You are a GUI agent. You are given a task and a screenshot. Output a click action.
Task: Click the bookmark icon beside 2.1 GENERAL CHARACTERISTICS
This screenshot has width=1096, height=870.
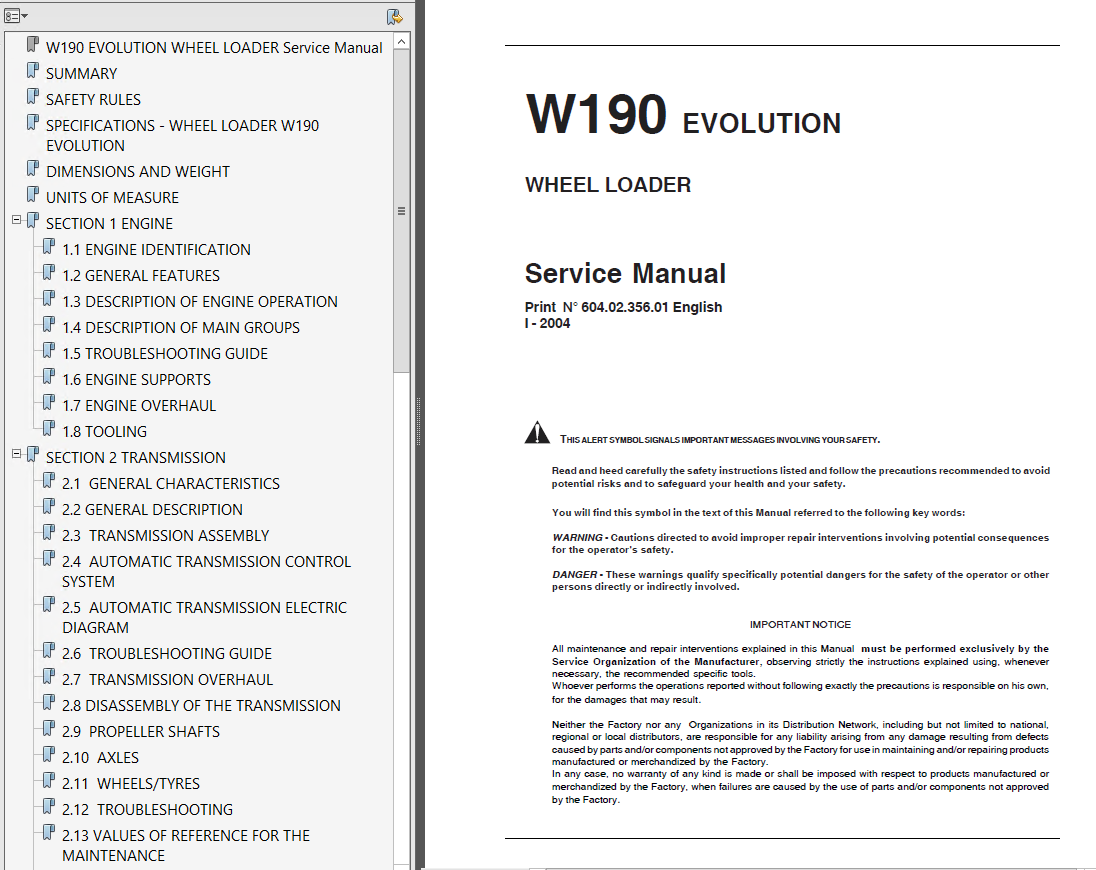point(49,481)
